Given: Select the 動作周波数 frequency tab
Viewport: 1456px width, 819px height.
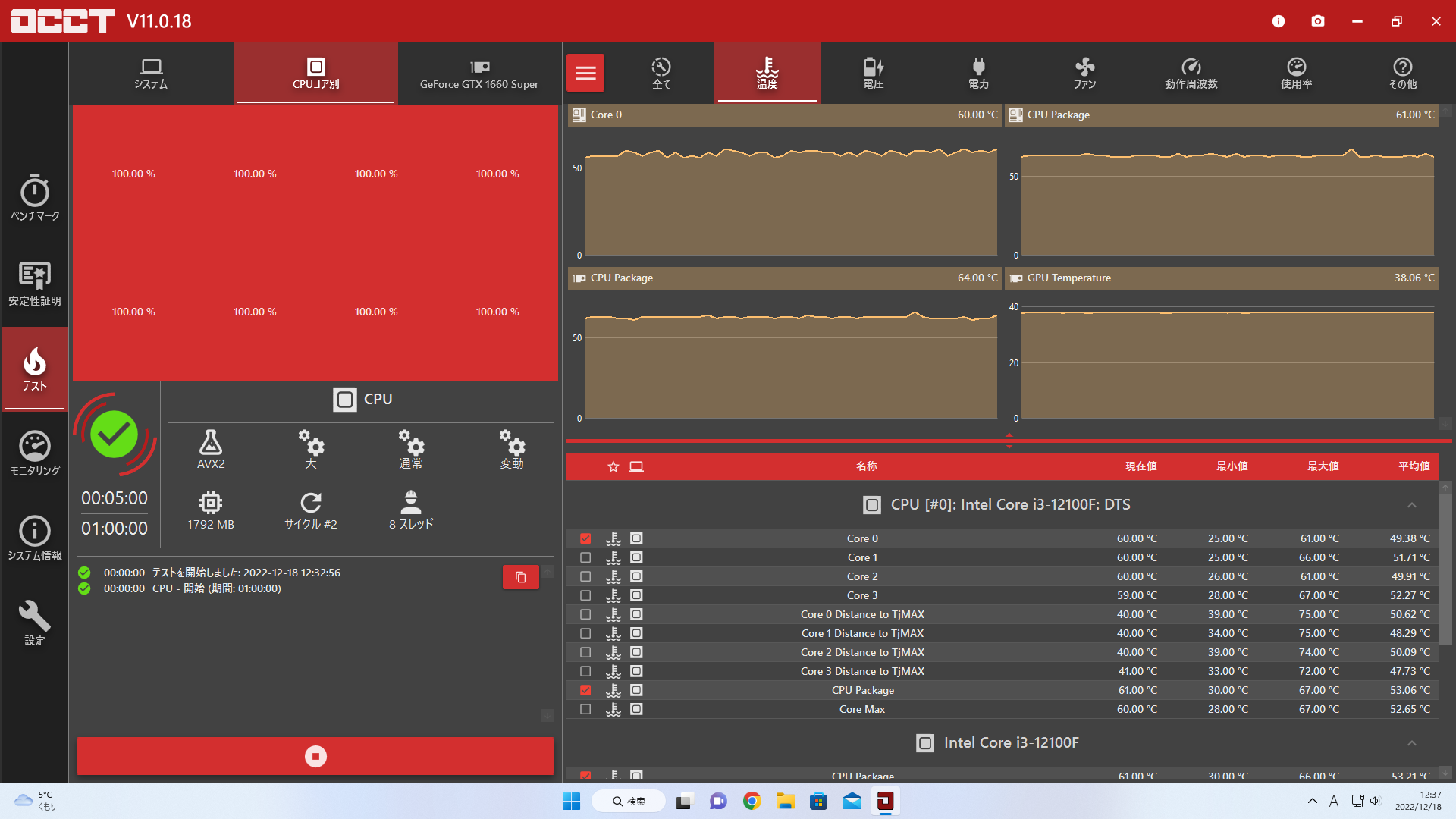Looking at the screenshot, I should click(1191, 73).
